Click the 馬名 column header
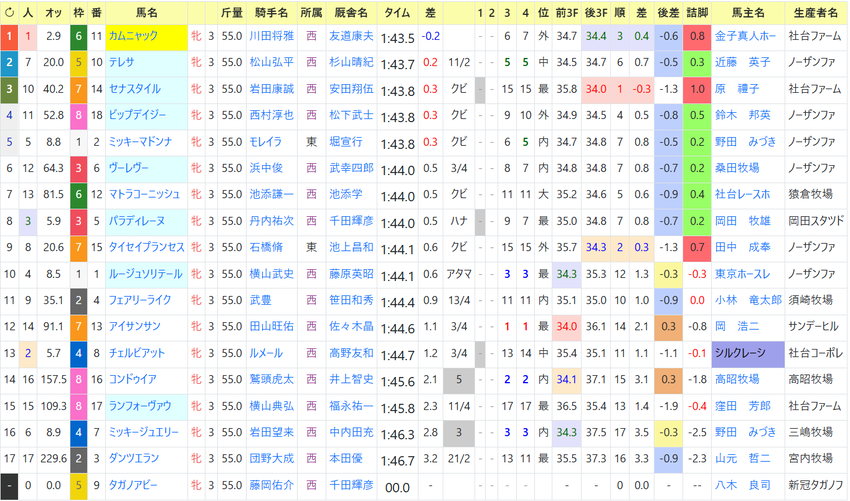 (x=146, y=12)
